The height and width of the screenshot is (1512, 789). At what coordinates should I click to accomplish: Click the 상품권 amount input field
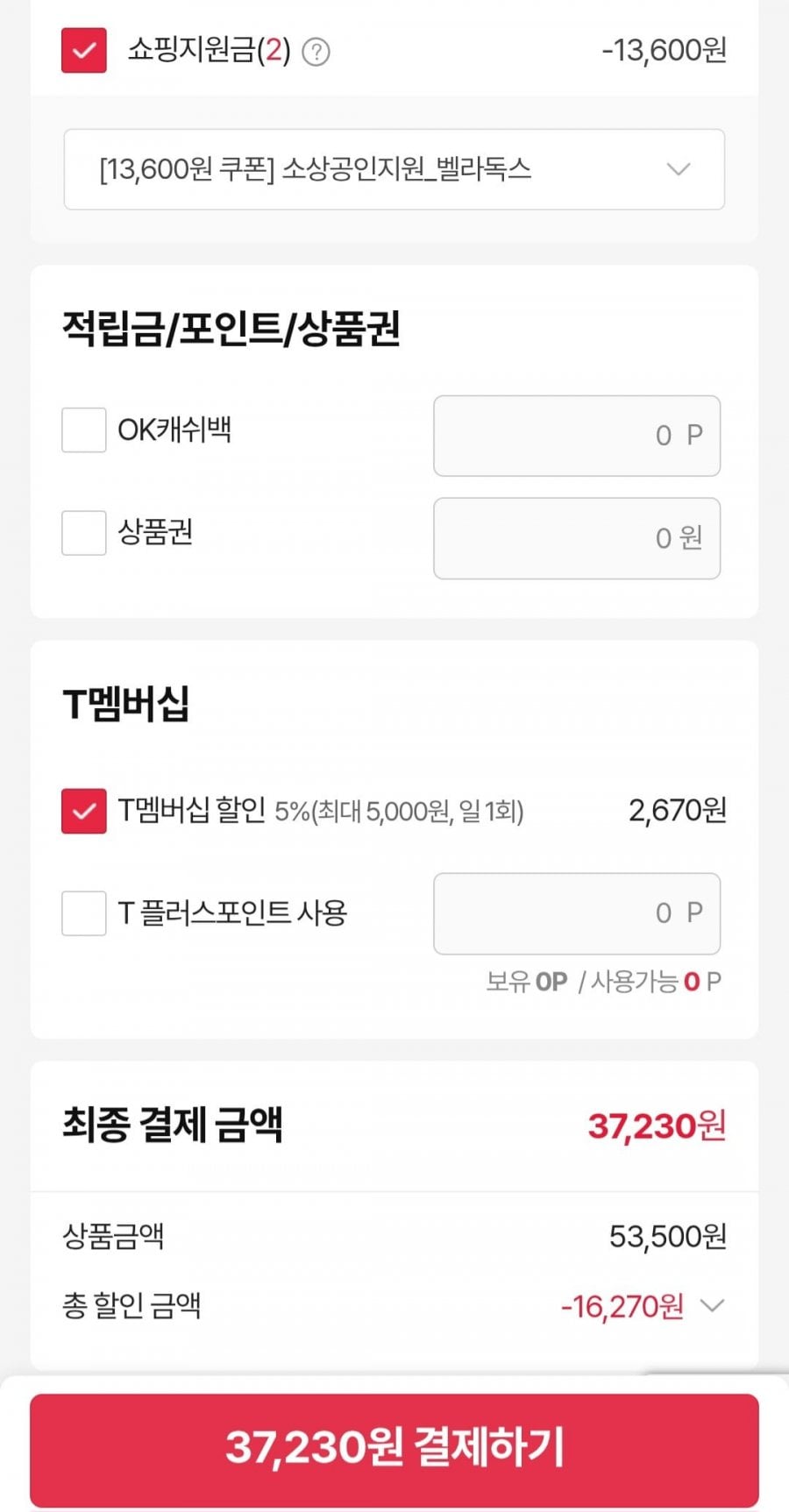coord(576,538)
